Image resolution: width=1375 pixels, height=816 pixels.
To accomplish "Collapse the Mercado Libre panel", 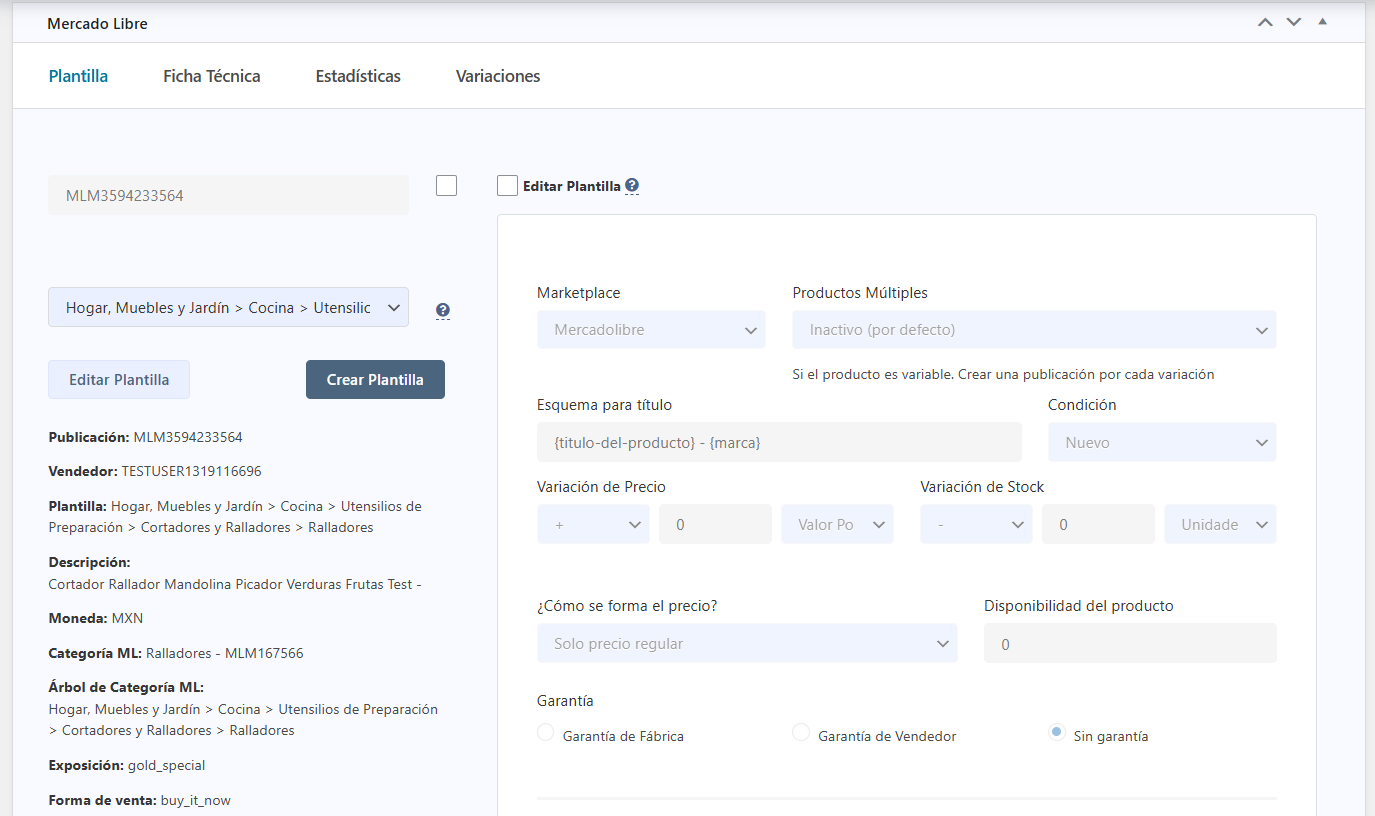I will click(x=1323, y=21).
